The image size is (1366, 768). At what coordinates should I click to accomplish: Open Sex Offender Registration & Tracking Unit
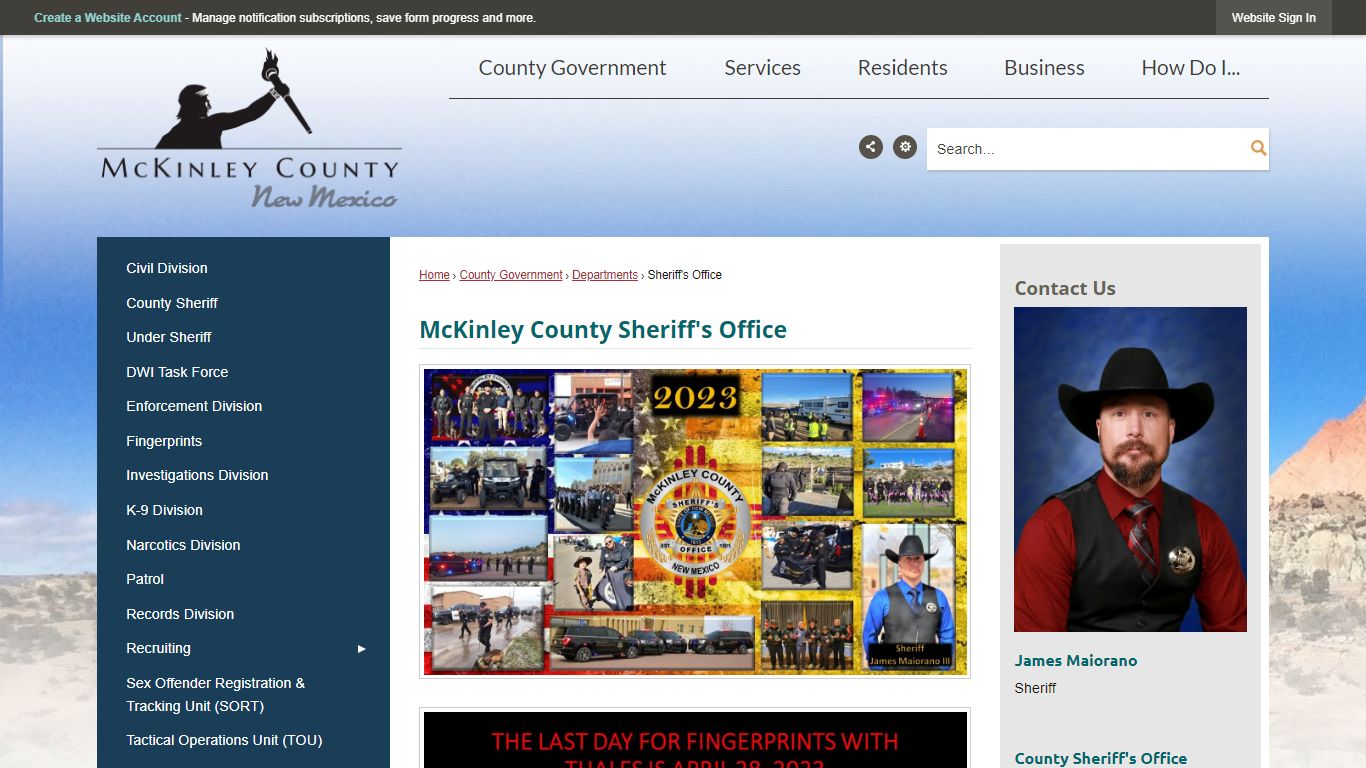click(x=216, y=694)
